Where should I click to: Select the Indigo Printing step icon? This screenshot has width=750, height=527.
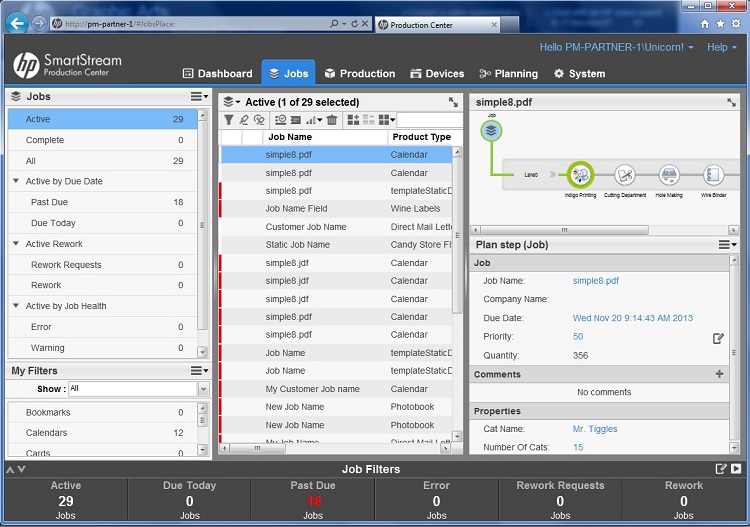(580, 175)
